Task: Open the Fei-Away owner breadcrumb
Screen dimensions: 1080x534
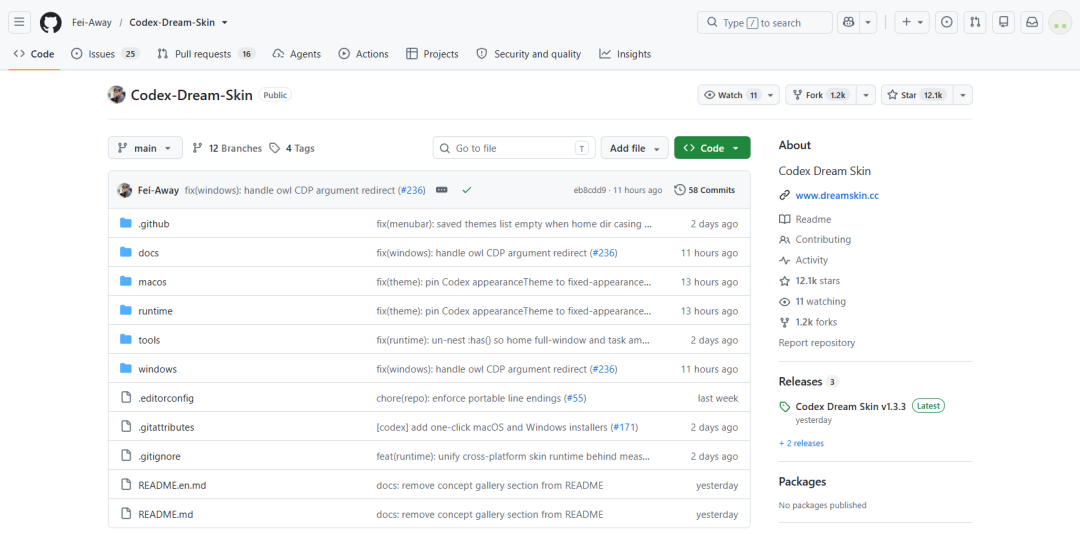Action: pyautogui.click(x=92, y=23)
